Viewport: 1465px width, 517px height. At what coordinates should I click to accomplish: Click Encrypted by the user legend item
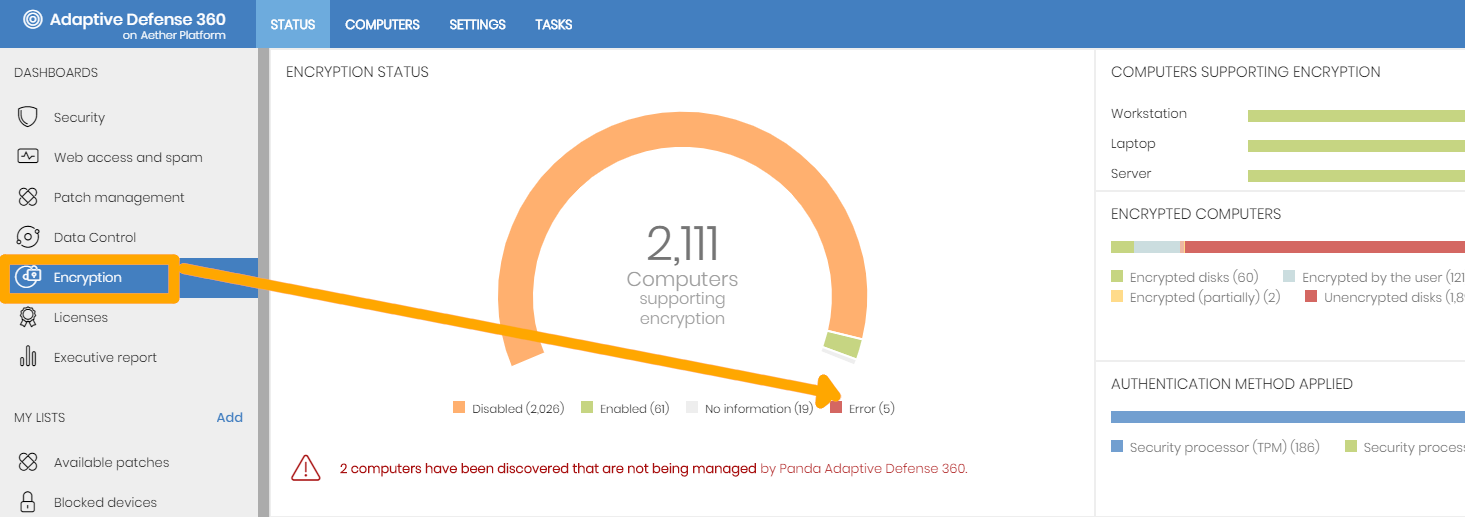point(1374,278)
